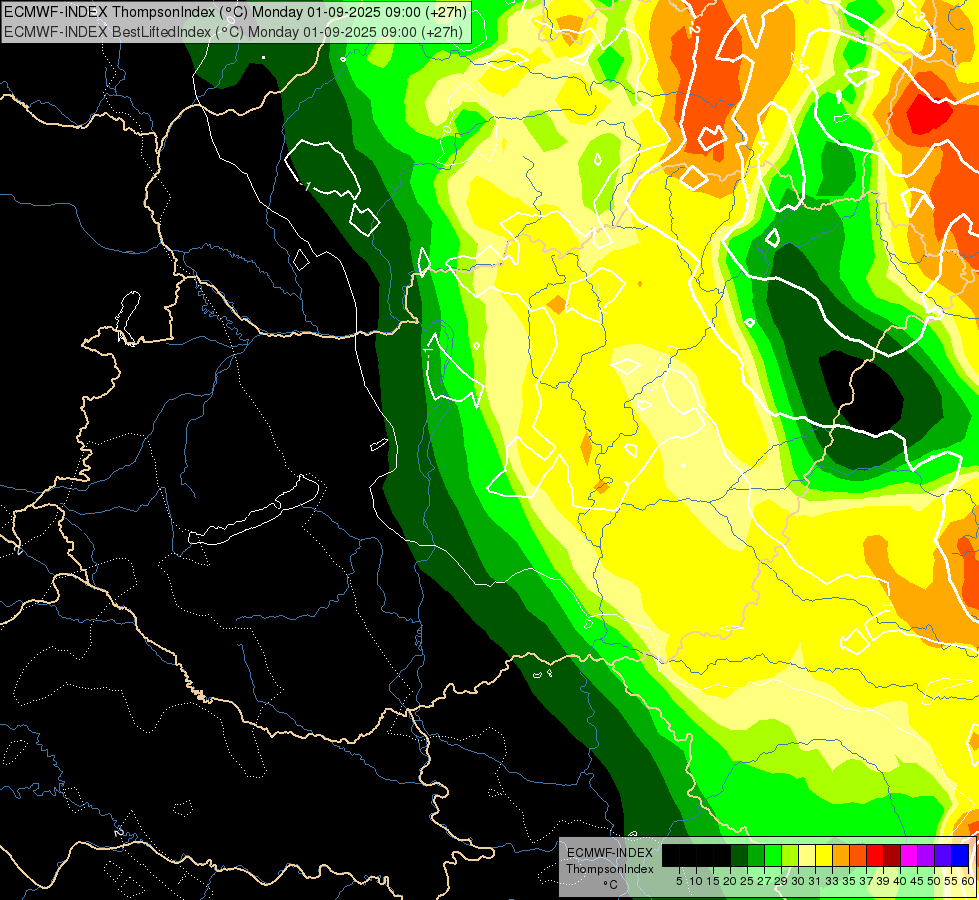979x900 pixels.
Task: Select the orange-red 35-37 legend swatch
Action: click(x=858, y=855)
